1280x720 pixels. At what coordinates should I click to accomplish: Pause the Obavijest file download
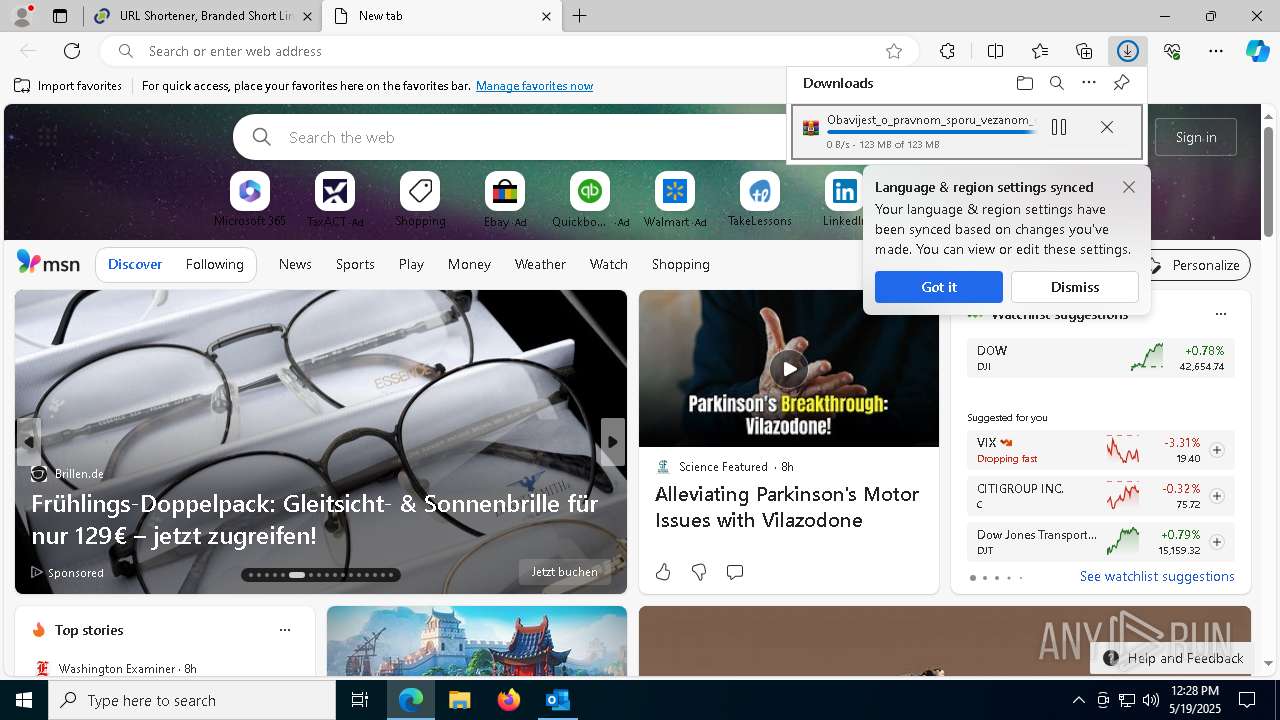1059,127
